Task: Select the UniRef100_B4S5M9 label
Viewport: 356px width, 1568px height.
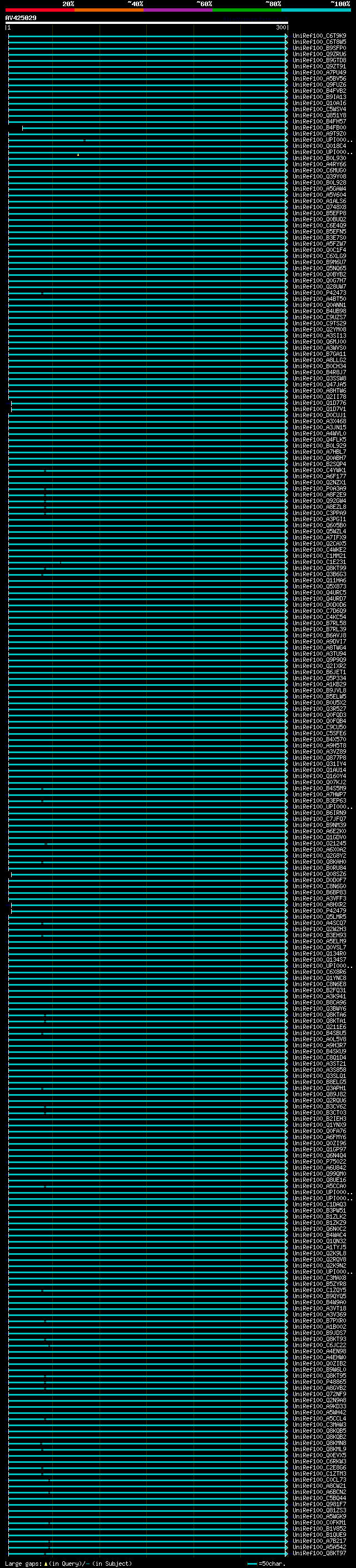Action: (319, 788)
